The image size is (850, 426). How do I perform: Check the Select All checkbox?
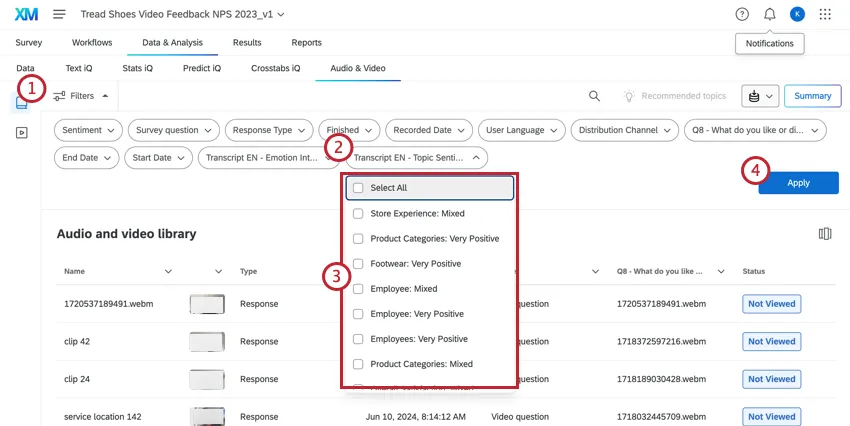(x=358, y=188)
